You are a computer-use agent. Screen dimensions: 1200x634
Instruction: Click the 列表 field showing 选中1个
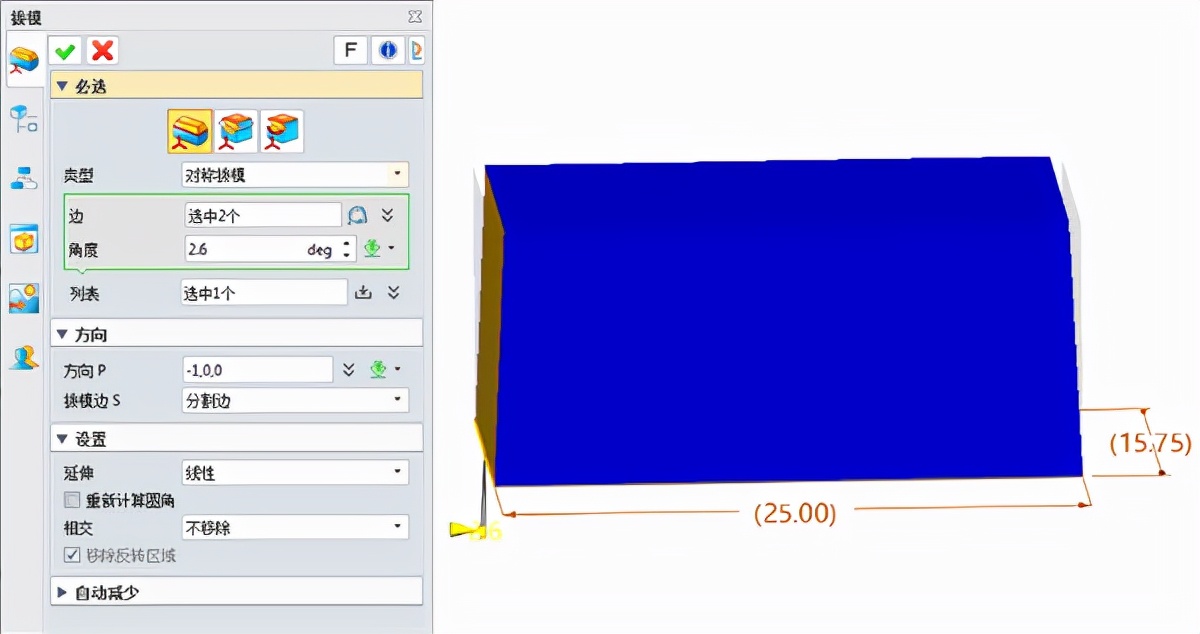click(264, 292)
